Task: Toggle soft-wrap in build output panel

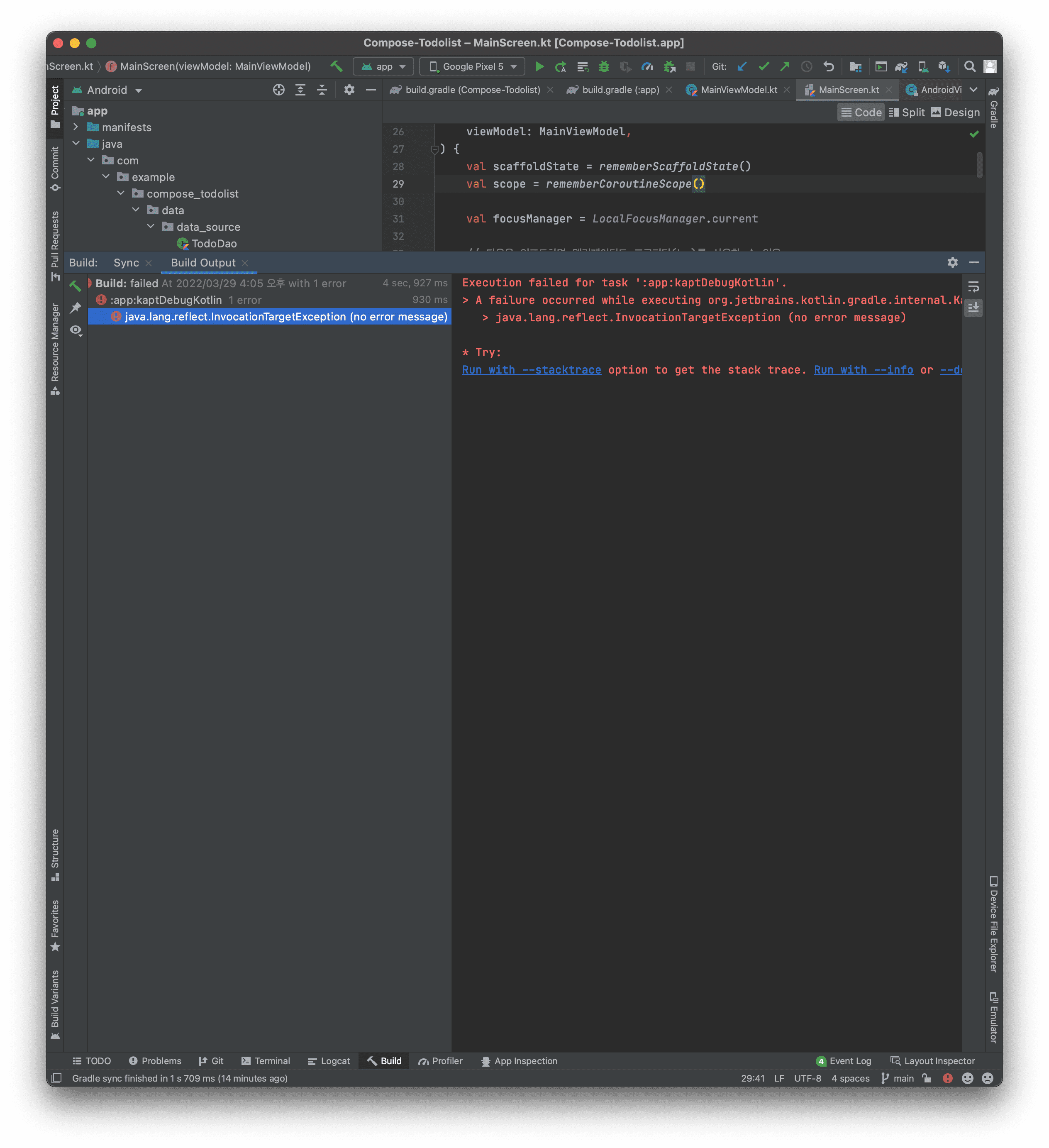Action: (x=973, y=286)
